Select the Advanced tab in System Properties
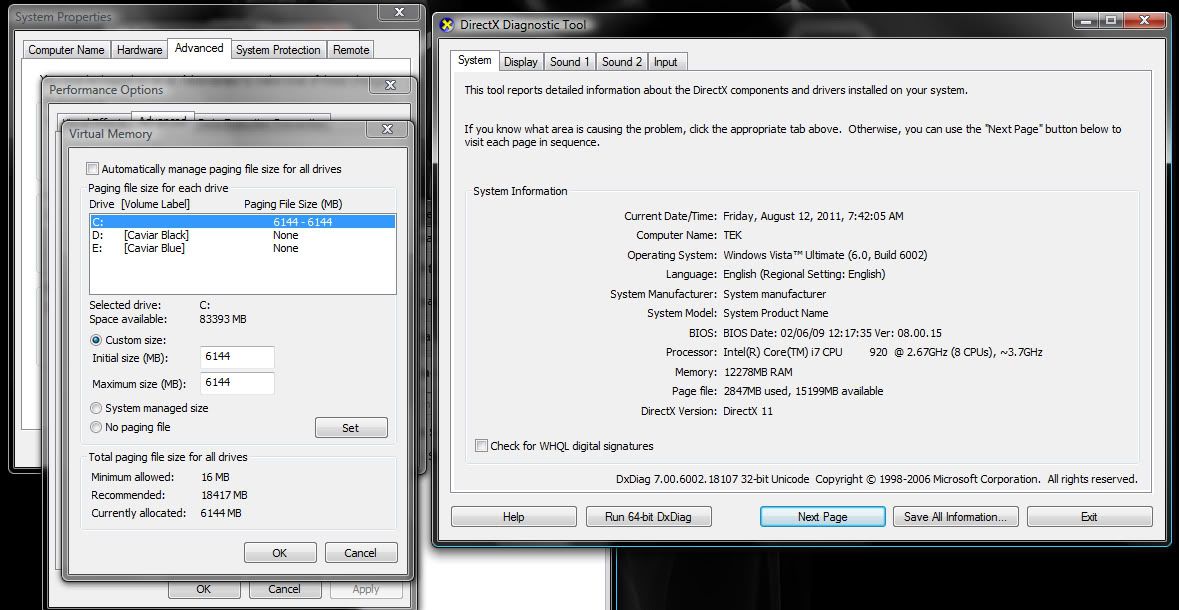The image size is (1179, 610). [x=199, y=48]
